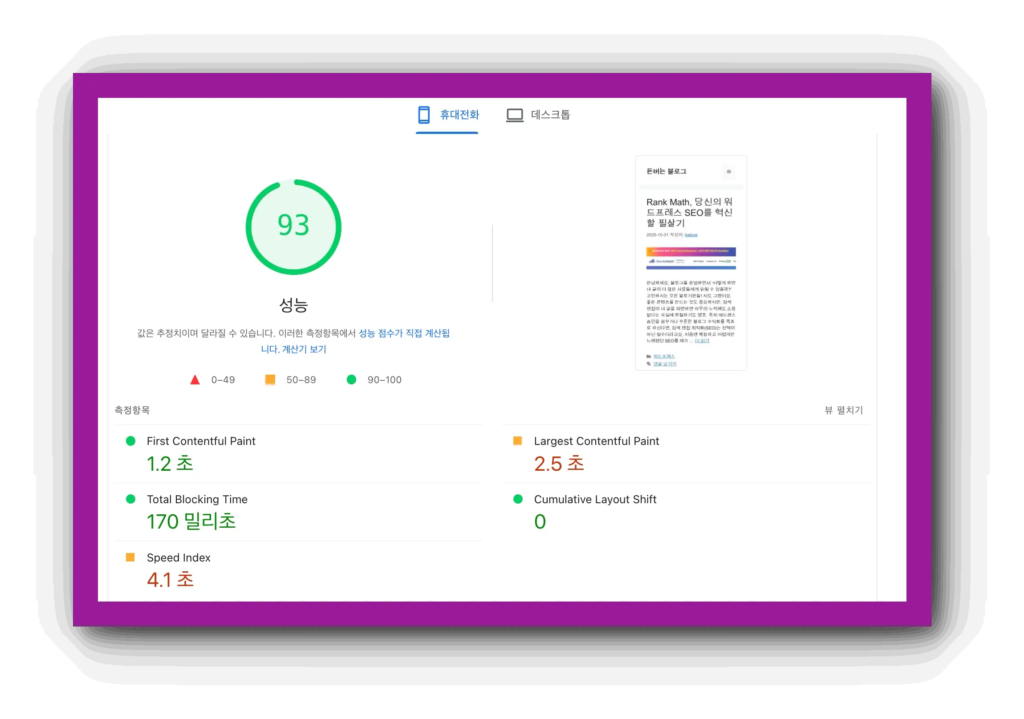The height and width of the screenshot is (719, 1024).
Task: Click green status dot beside First Contentful Paint
Action: (x=130, y=441)
